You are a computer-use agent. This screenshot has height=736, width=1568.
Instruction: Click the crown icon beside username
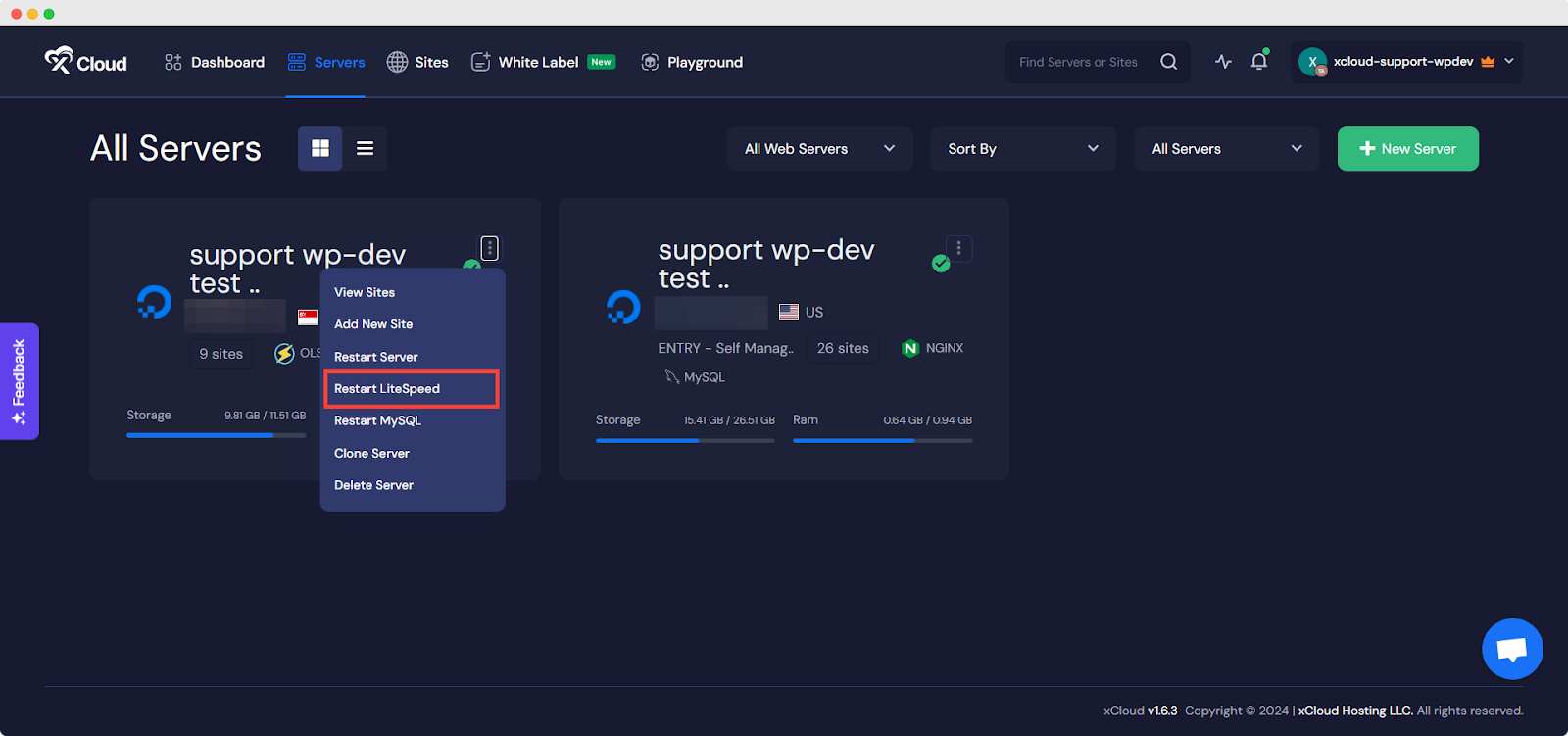click(x=1488, y=61)
